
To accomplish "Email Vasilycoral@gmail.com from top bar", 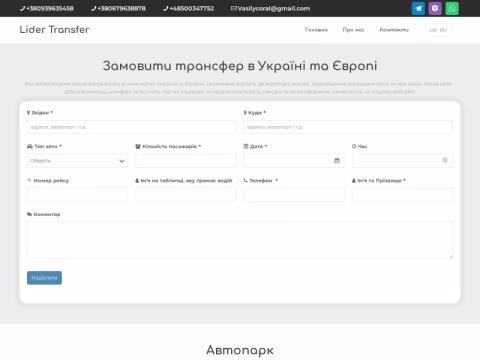I will tap(270, 8).
